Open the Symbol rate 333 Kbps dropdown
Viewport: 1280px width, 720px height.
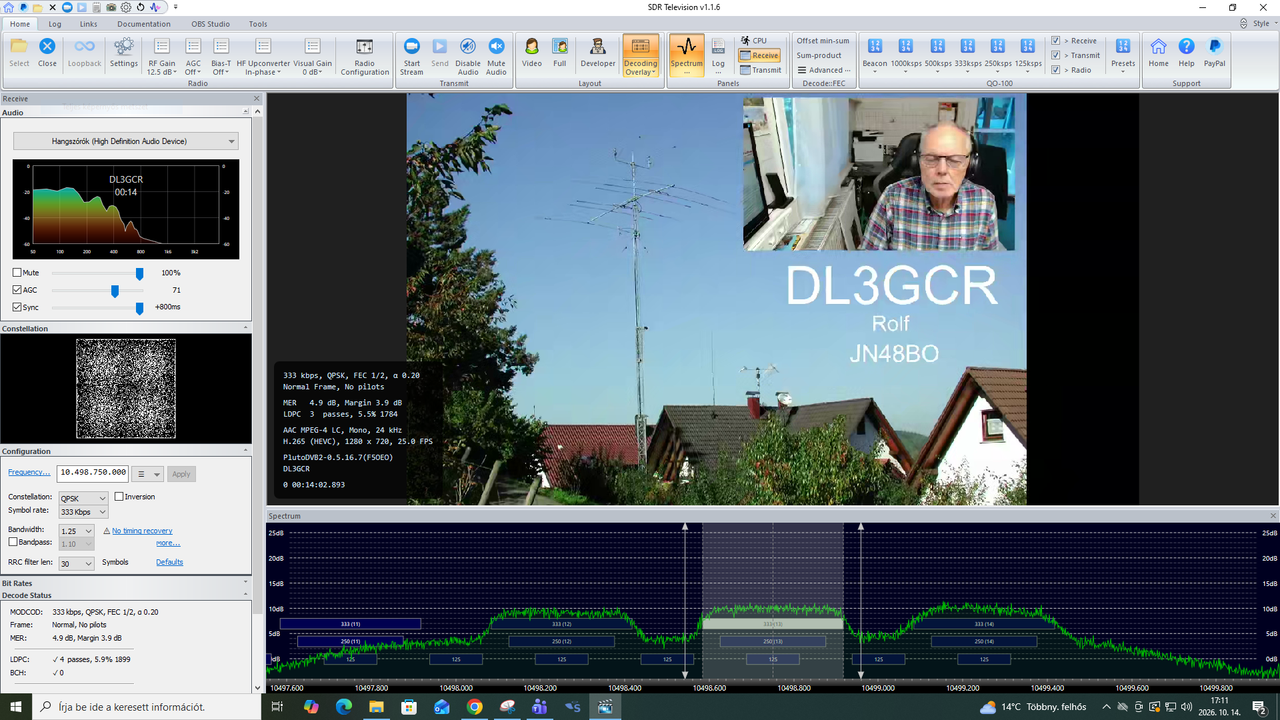83,512
